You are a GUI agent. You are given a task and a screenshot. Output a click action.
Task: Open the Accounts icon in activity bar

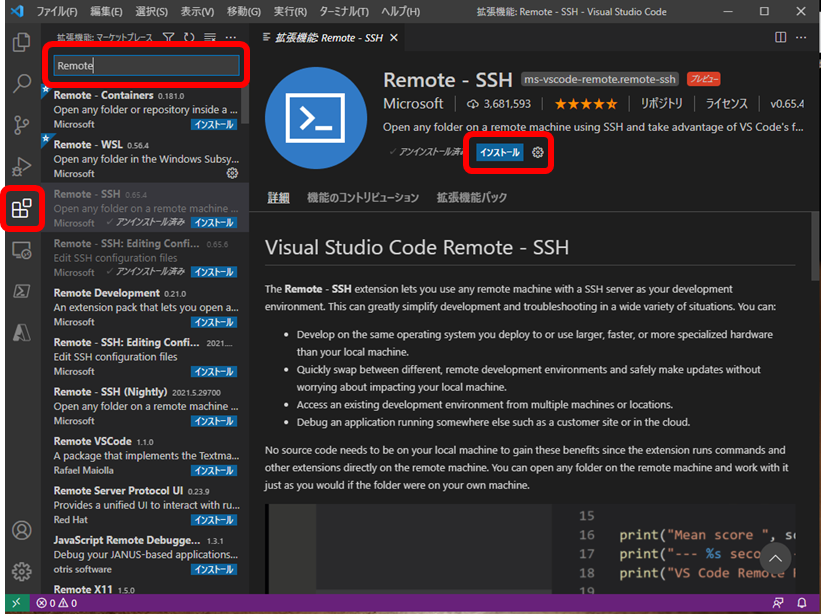[x=21, y=530]
